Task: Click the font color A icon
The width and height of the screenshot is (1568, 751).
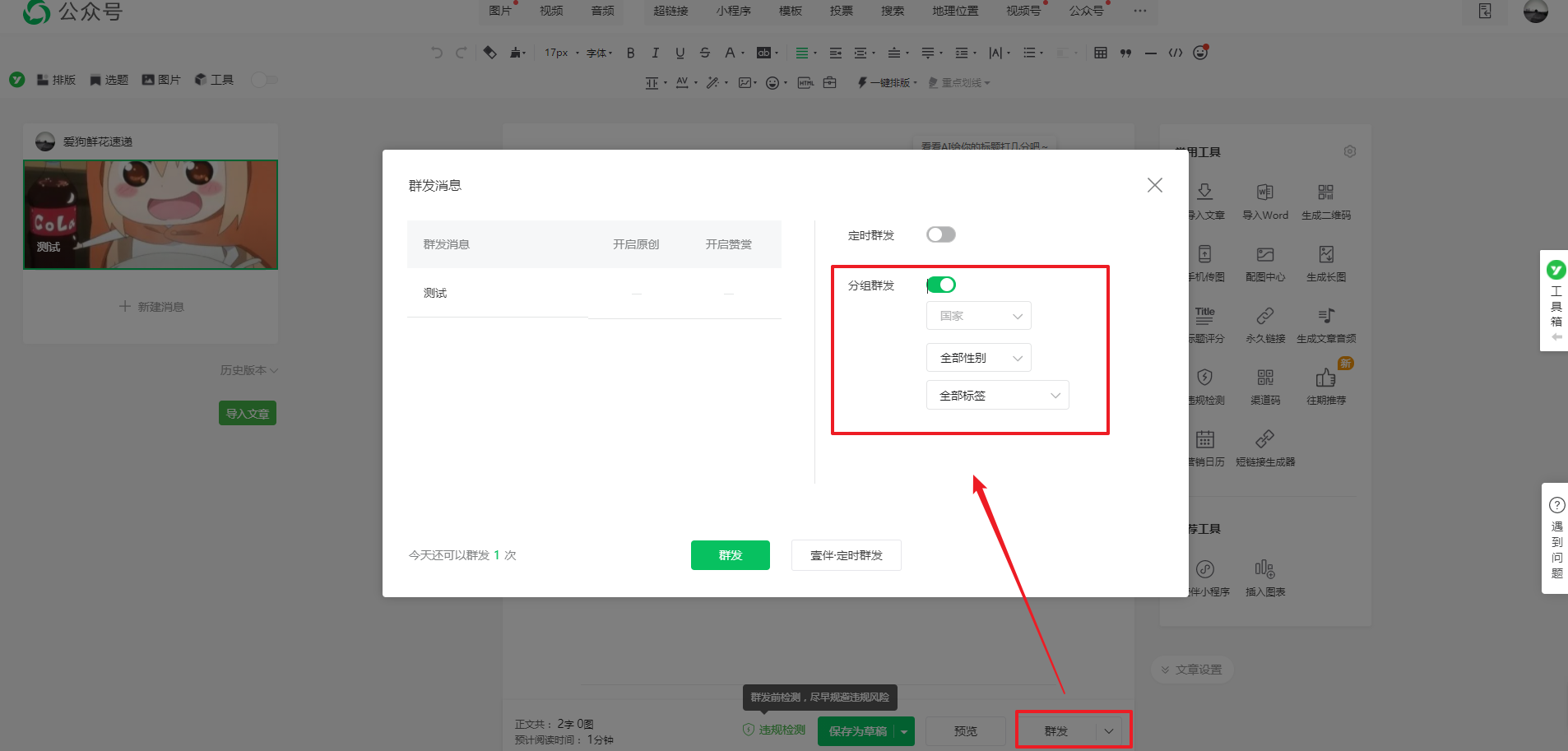Action: click(729, 53)
